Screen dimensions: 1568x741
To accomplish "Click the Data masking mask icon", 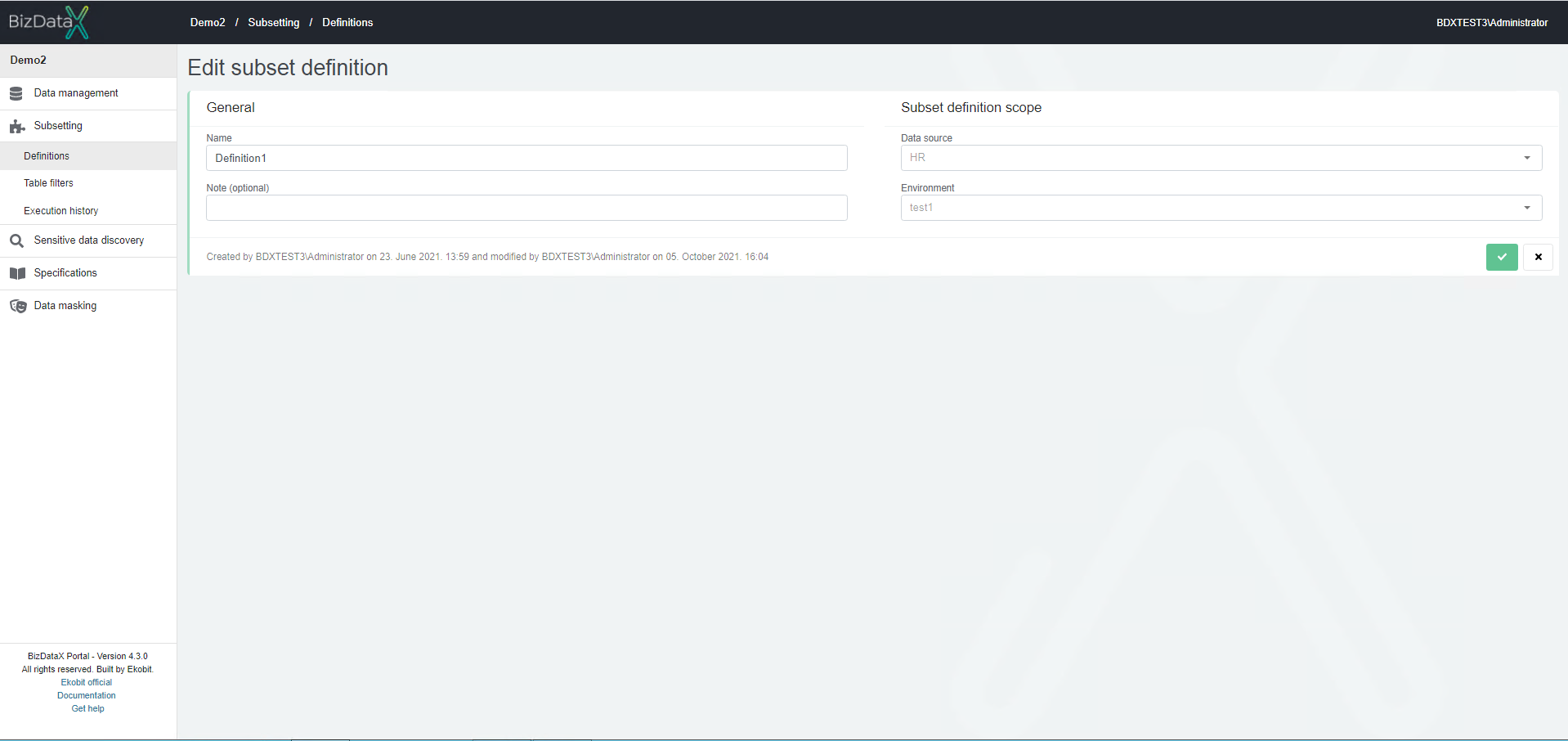I will (x=18, y=307).
